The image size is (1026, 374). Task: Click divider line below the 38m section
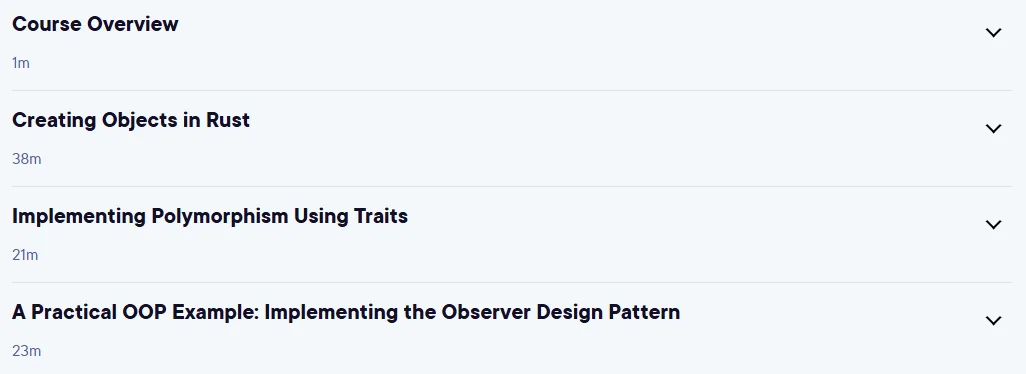coord(512,186)
